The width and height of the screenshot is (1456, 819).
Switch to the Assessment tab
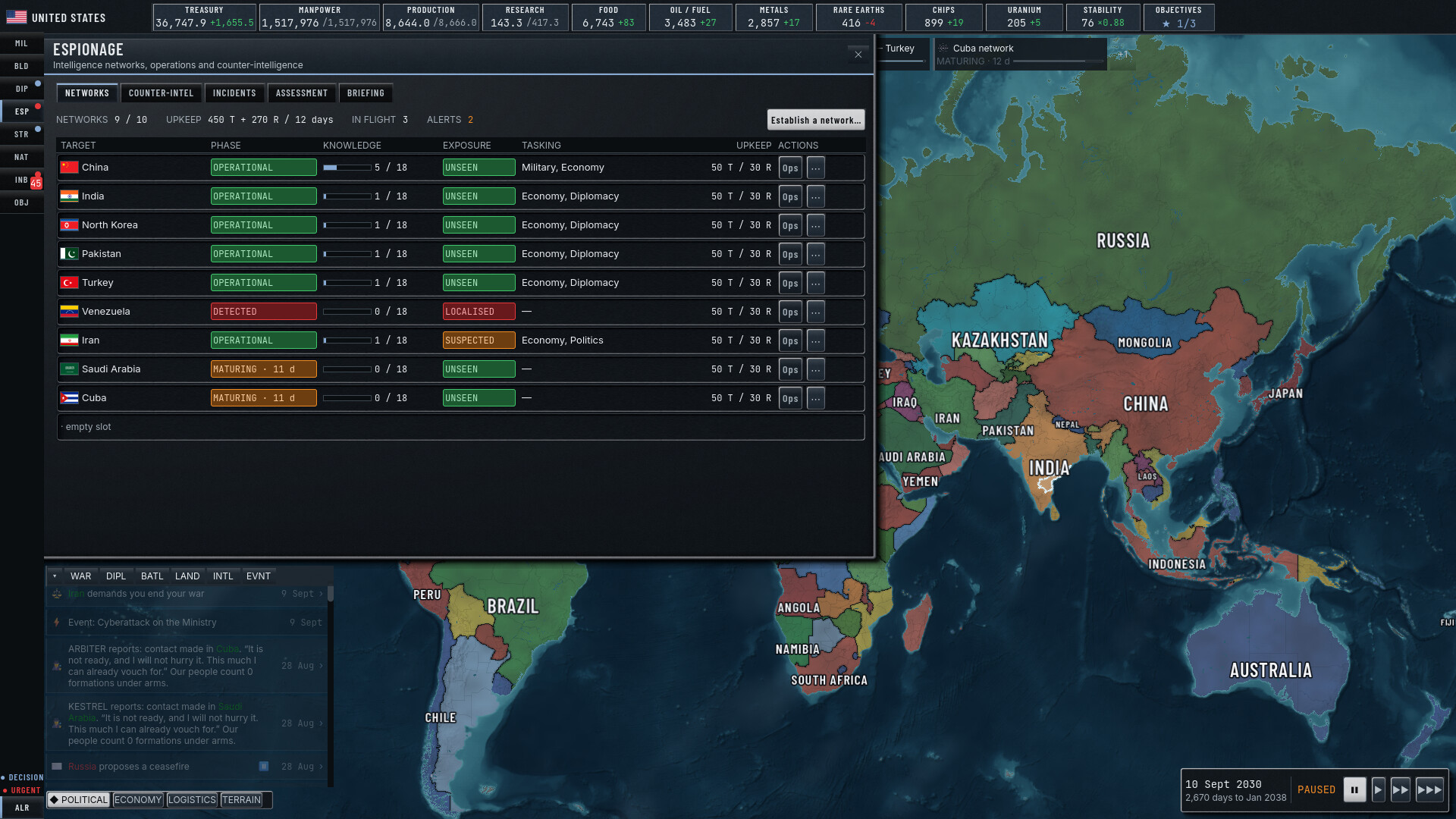302,93
